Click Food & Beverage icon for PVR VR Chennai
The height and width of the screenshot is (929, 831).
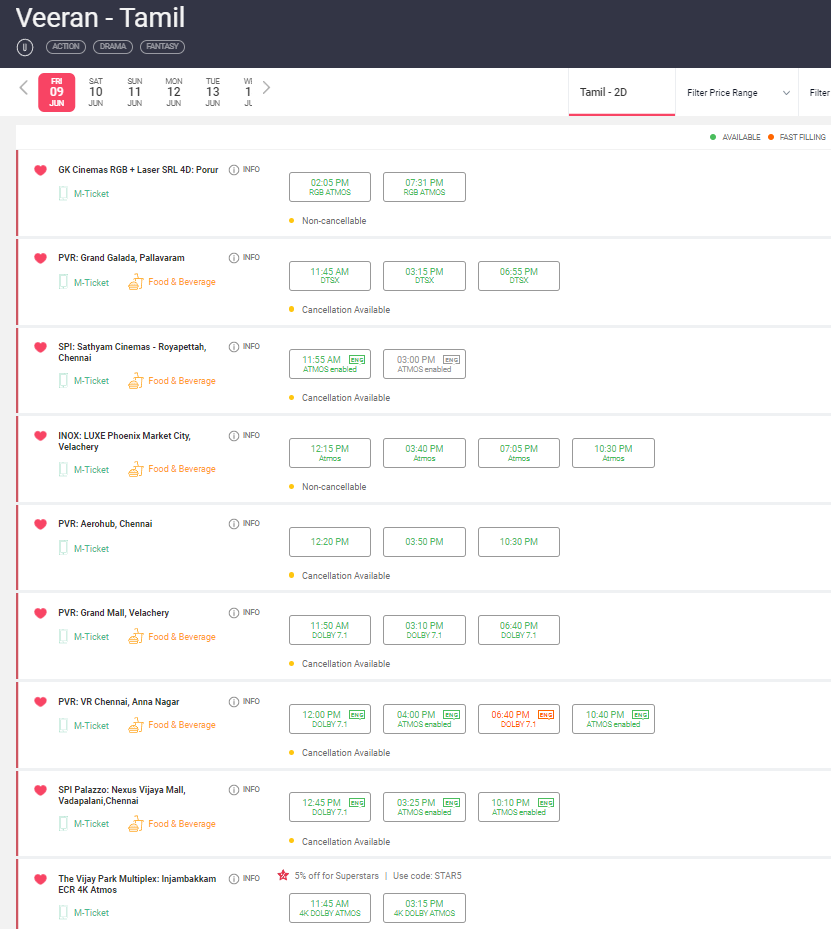pos(136,725)
